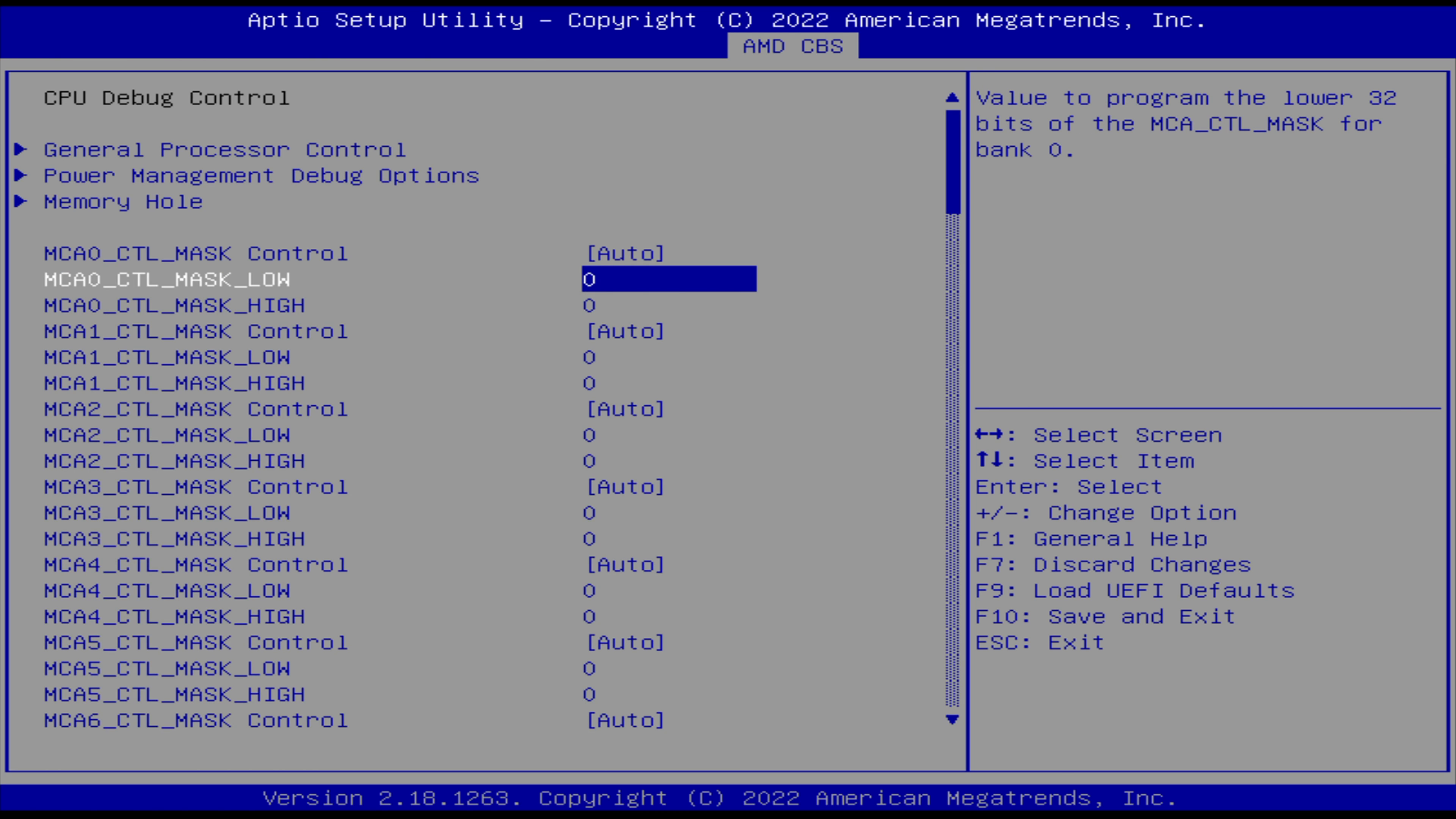The height and width of the screenshot is (819, 1456).
Task: Open MCA4_CTL_MASK Control Auto option
Action: point(625,565)
